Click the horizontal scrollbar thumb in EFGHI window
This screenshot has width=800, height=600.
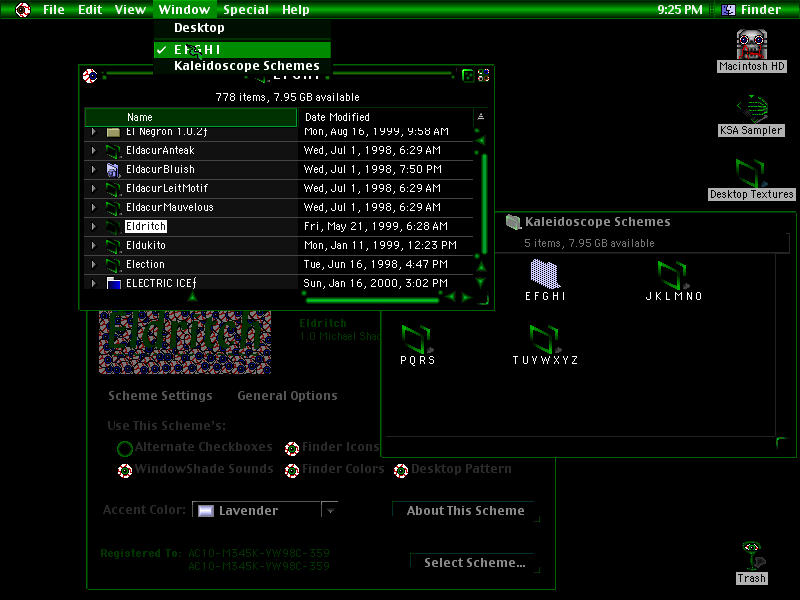pos(372,301)
